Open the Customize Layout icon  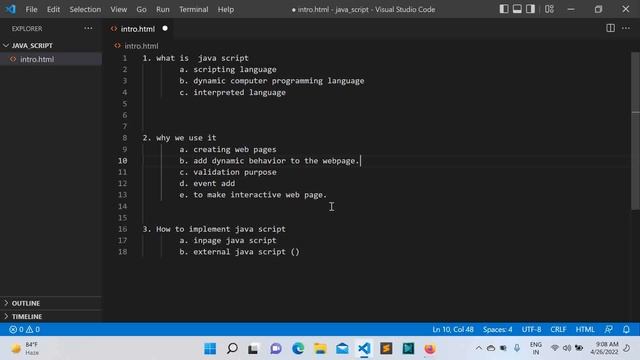(x=549, y=9)
